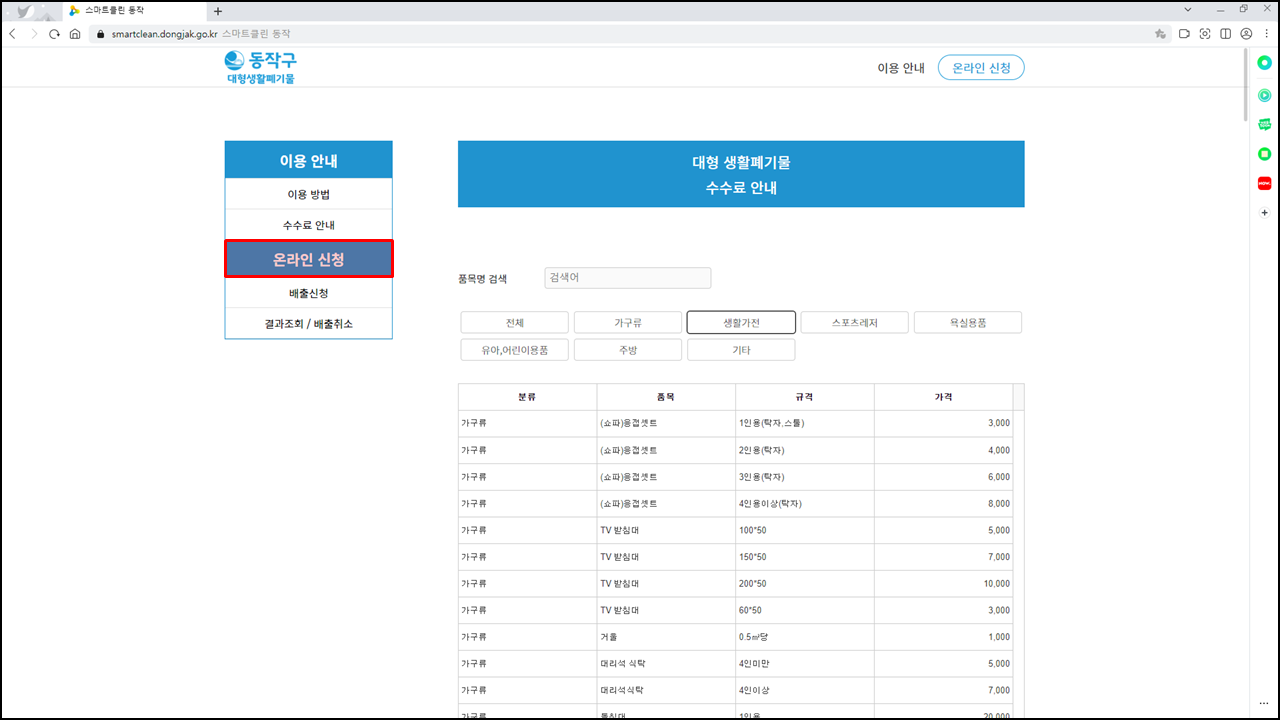View site security lock info
The height and width of the screenshot is (720, 1280).
click(100, 33)
